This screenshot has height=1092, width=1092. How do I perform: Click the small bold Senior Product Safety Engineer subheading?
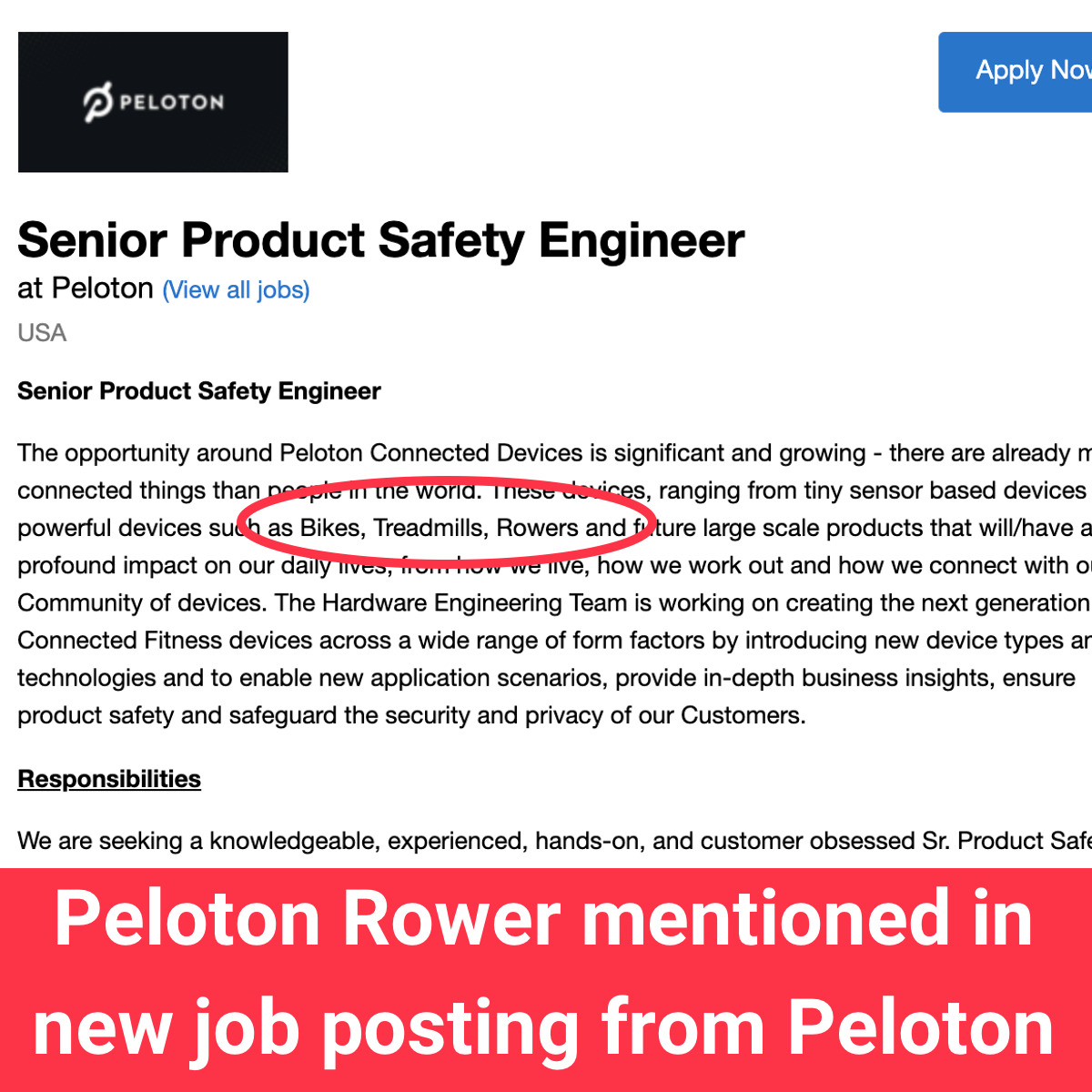pyautogui.click(x=198, y=391)
